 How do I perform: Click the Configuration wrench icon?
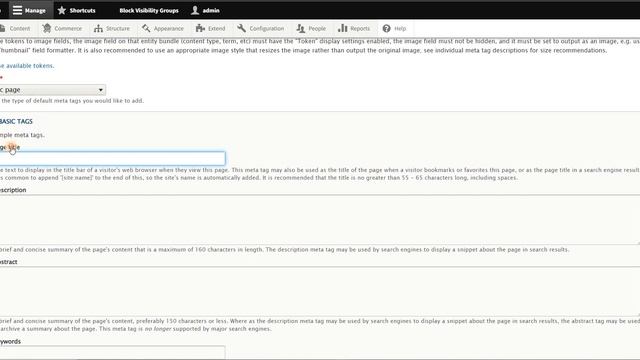pos(242,28)
